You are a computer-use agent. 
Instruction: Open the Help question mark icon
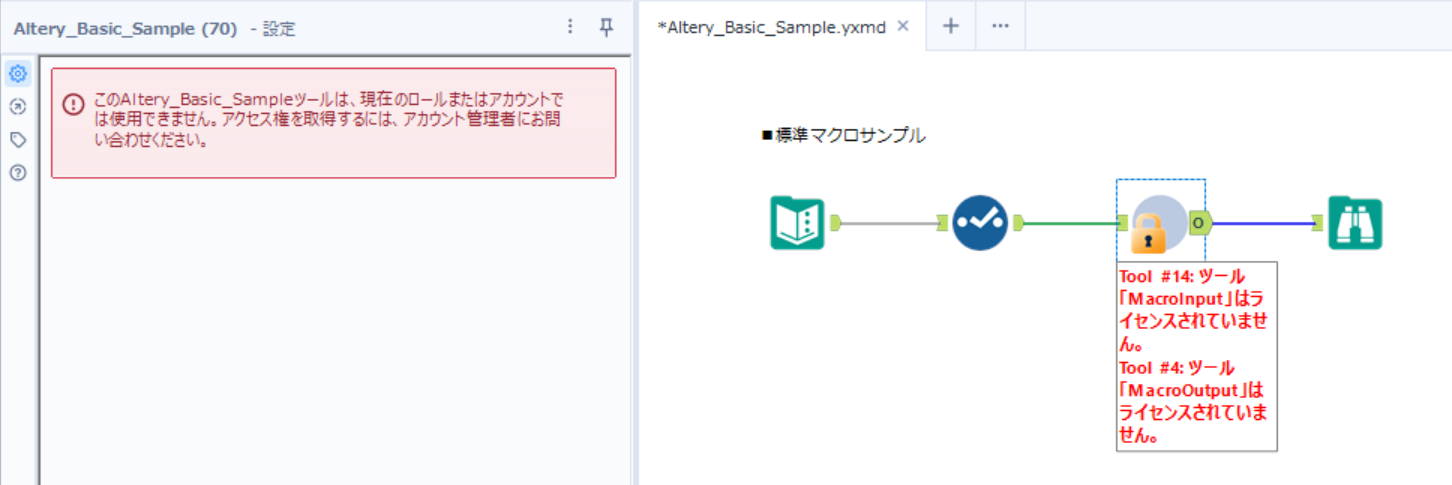[x=17, y=173]
